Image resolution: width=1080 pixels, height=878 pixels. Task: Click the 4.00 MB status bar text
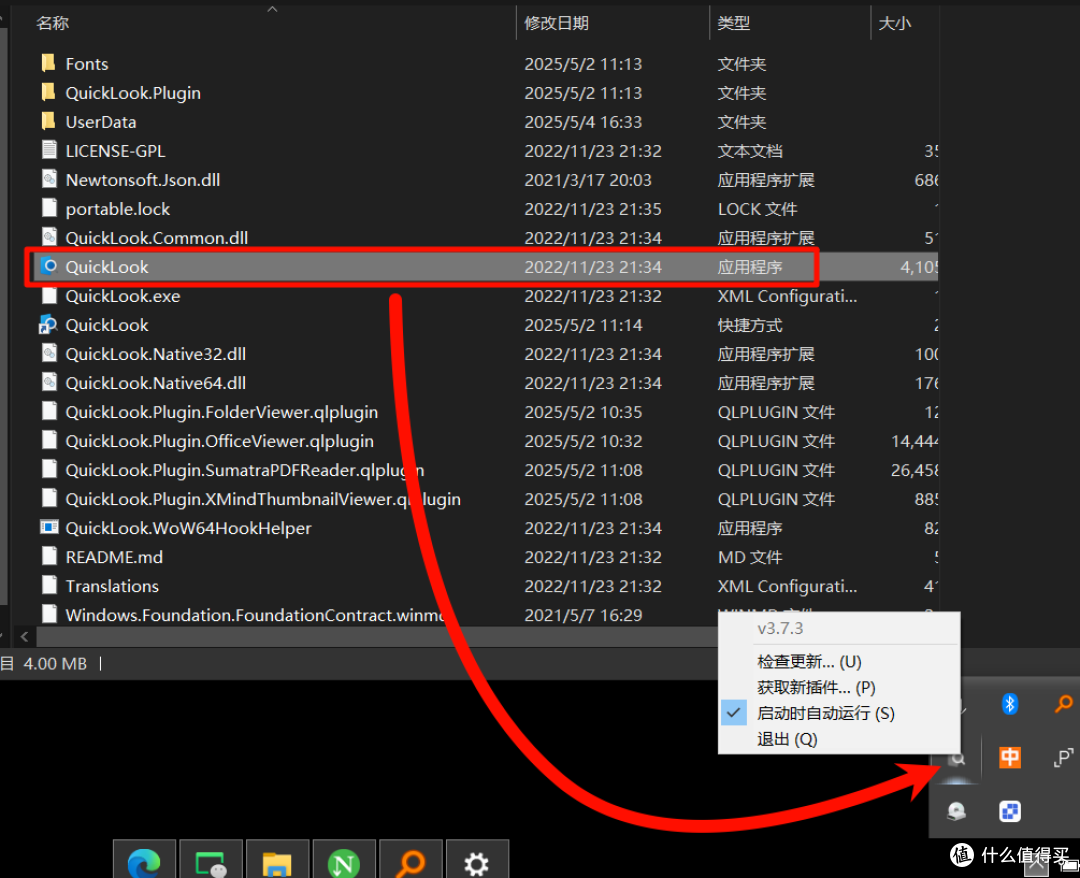[x=55, y=663]
